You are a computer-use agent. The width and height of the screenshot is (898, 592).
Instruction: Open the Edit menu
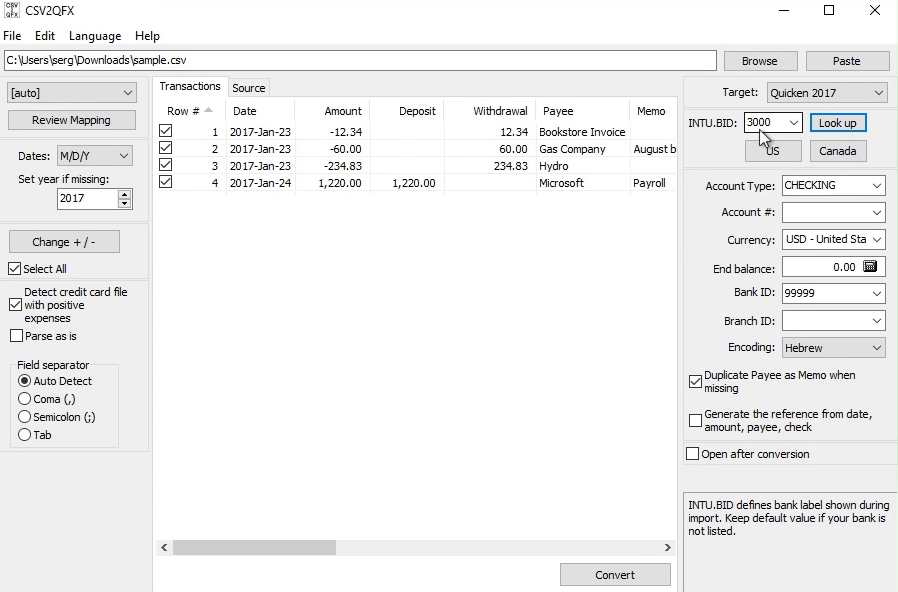pos(45,35)
